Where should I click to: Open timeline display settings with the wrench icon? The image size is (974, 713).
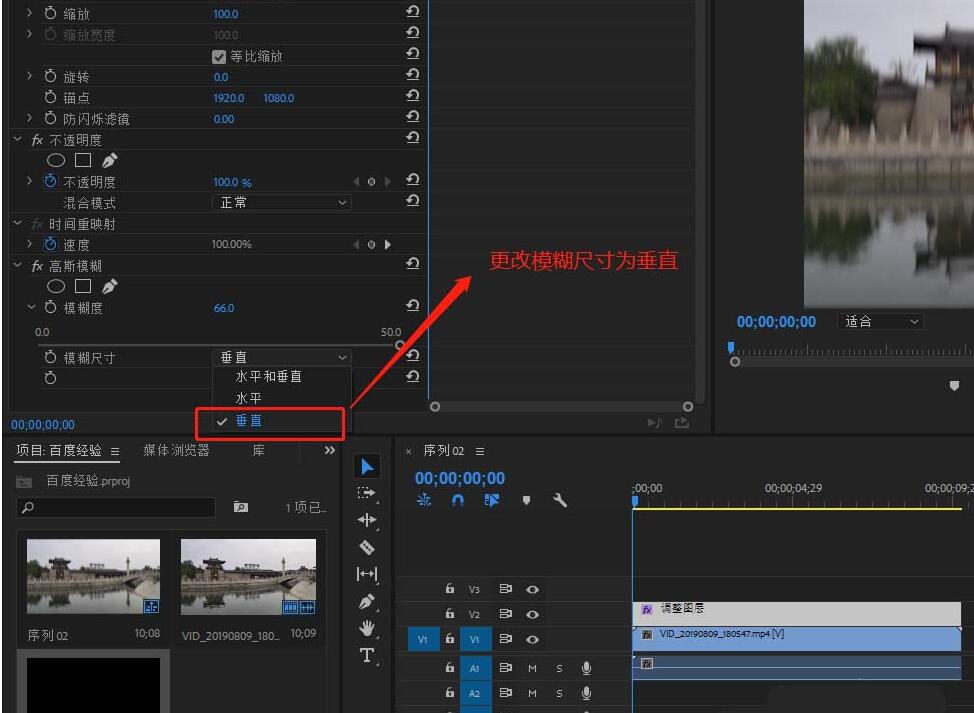(x=561, y=500)
